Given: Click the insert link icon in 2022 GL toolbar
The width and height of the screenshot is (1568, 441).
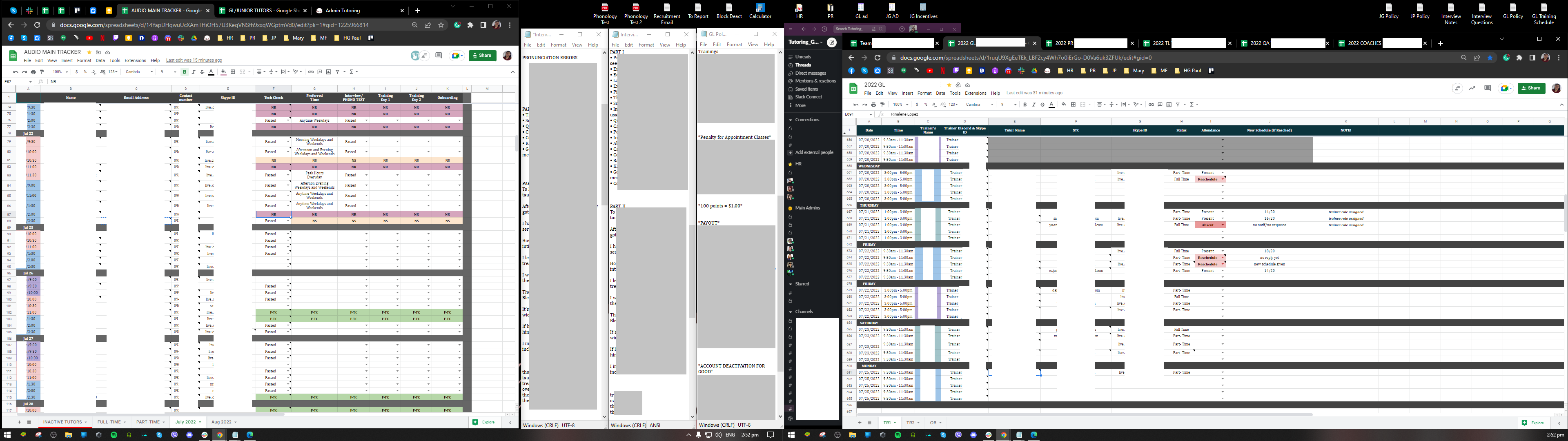Looking at the screenshot, I should (1151, 105).
